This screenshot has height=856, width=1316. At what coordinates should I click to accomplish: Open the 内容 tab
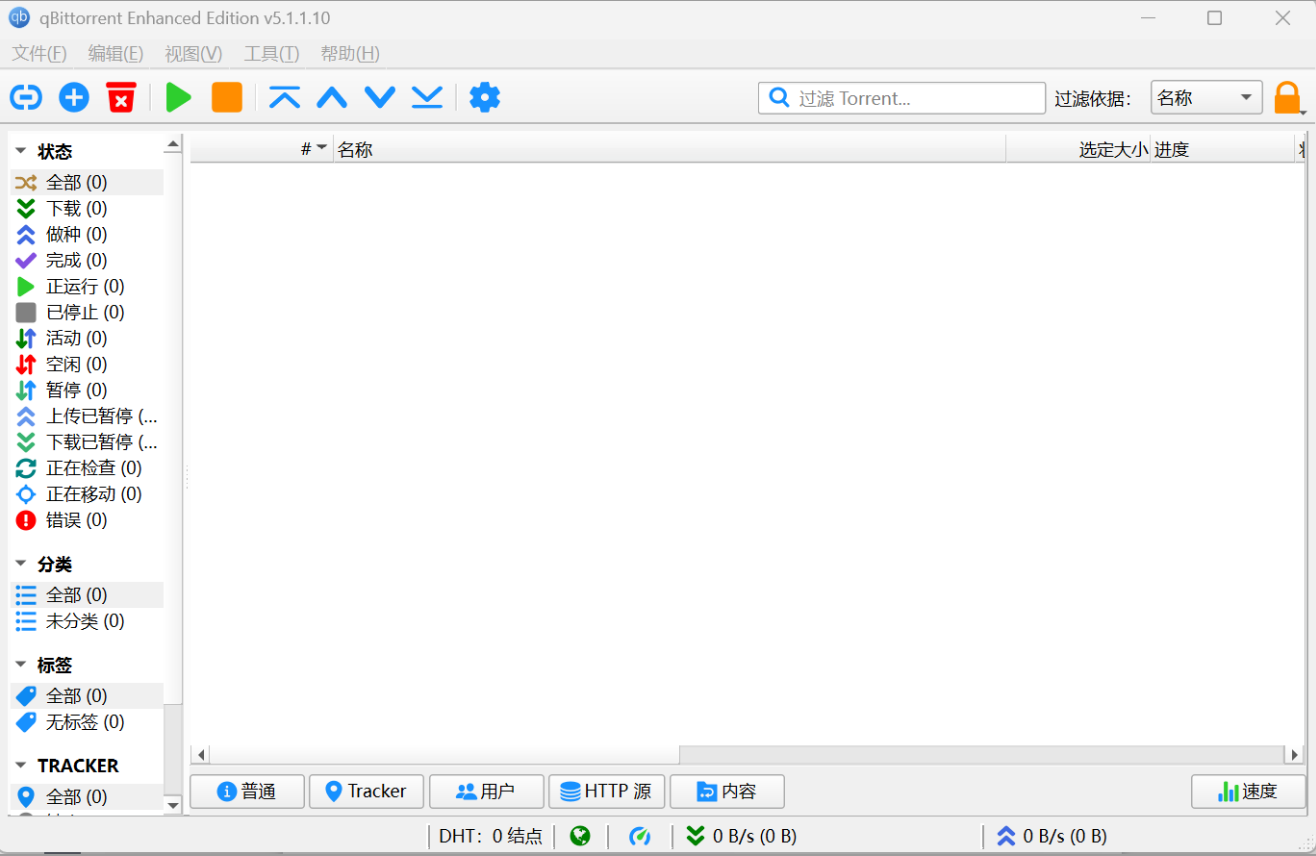pos(727,791)
